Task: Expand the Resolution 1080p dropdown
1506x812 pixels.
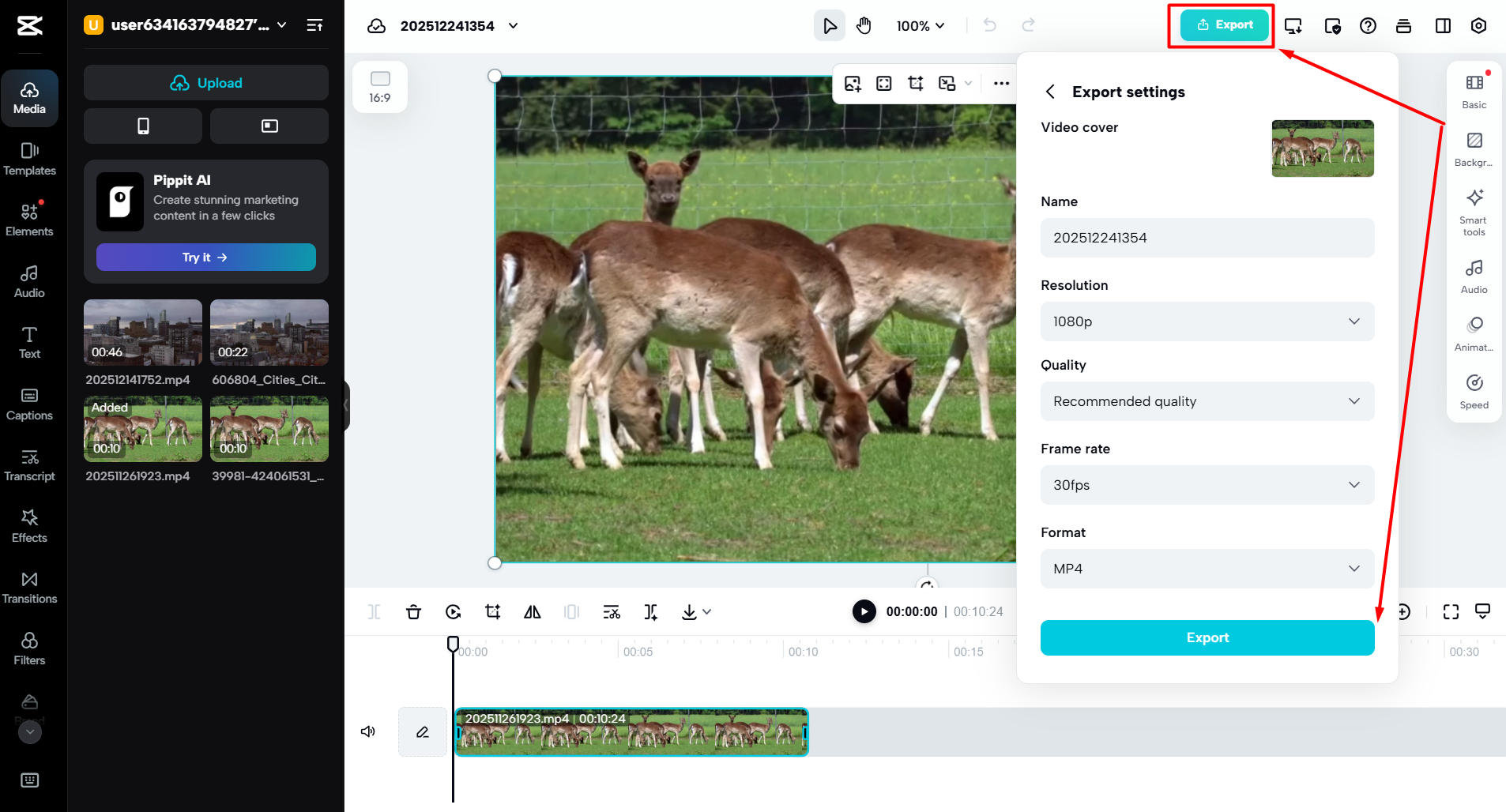Action: [1207, 321]
